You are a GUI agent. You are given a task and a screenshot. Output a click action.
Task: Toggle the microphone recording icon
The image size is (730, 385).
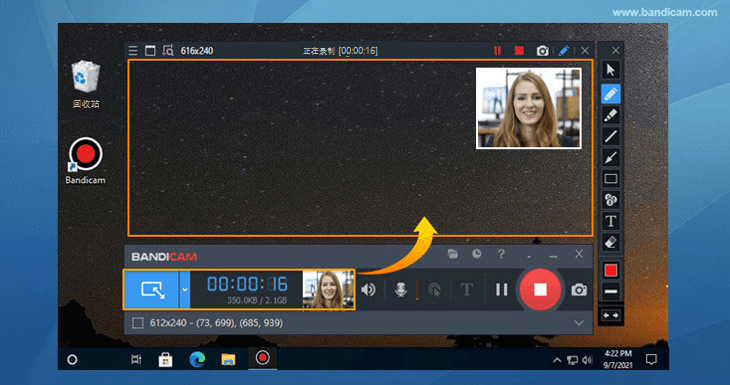tap(400, 290)
